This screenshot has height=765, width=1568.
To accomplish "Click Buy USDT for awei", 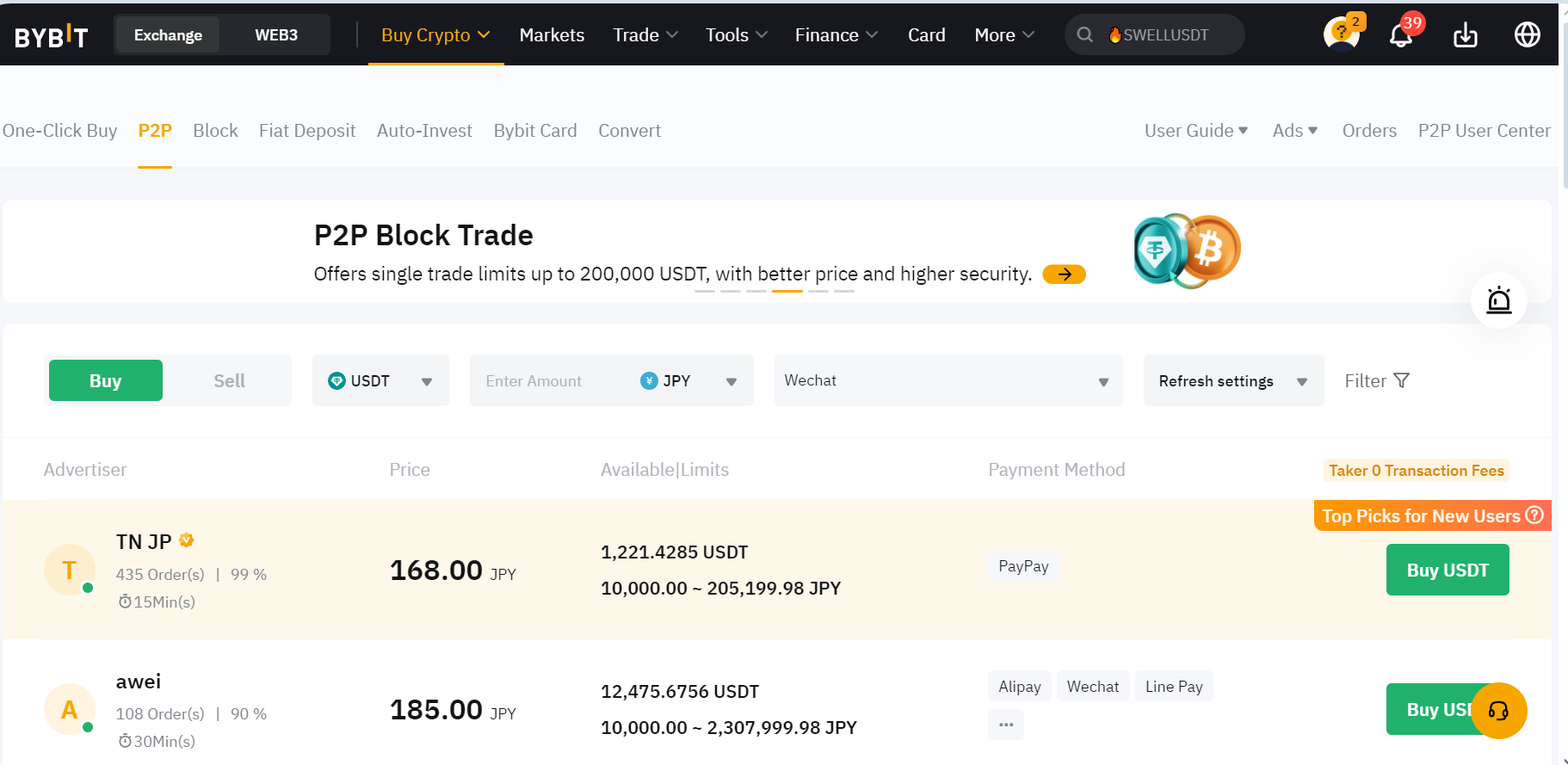I will click(x=1429, y=709).
